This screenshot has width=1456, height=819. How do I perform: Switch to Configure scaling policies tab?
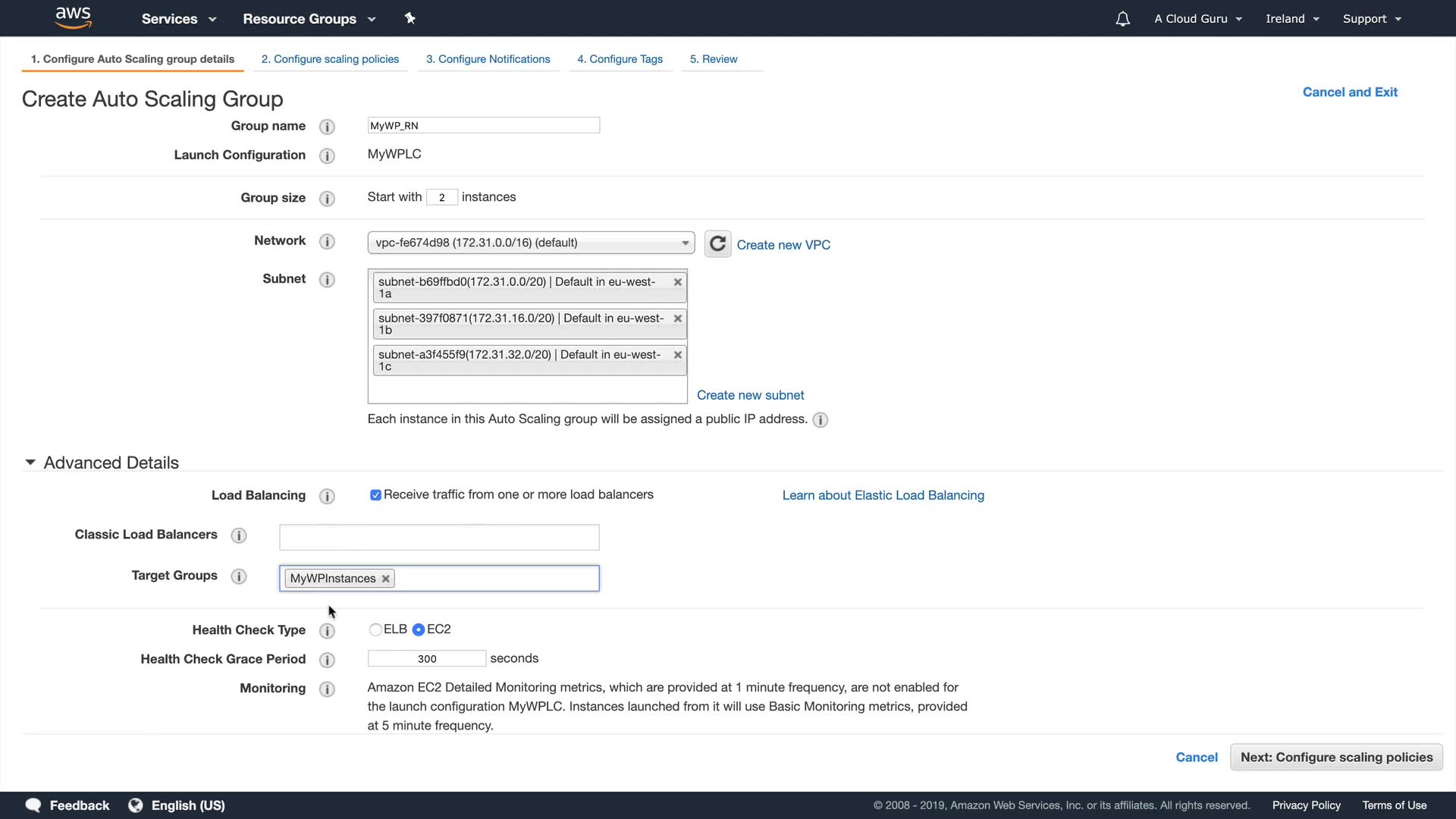click(330, 59)
